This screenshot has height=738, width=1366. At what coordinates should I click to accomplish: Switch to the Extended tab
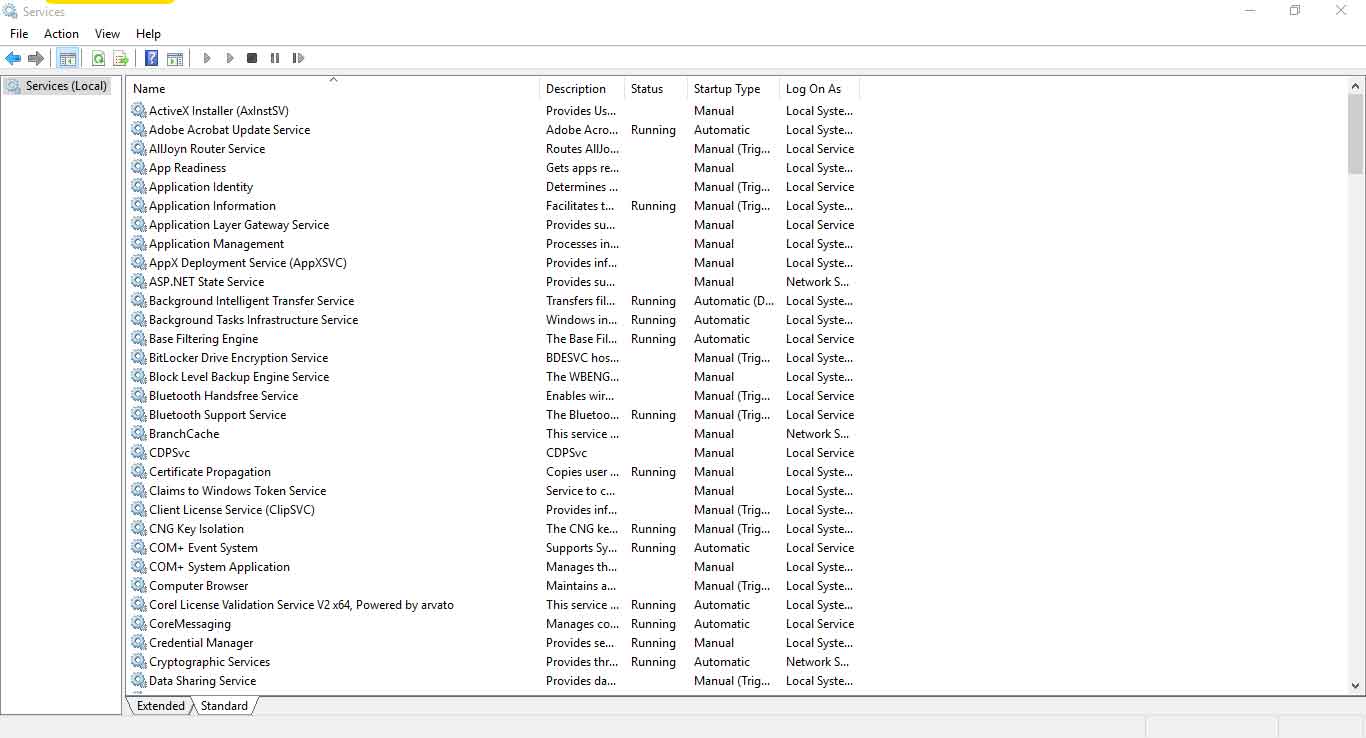161,706
